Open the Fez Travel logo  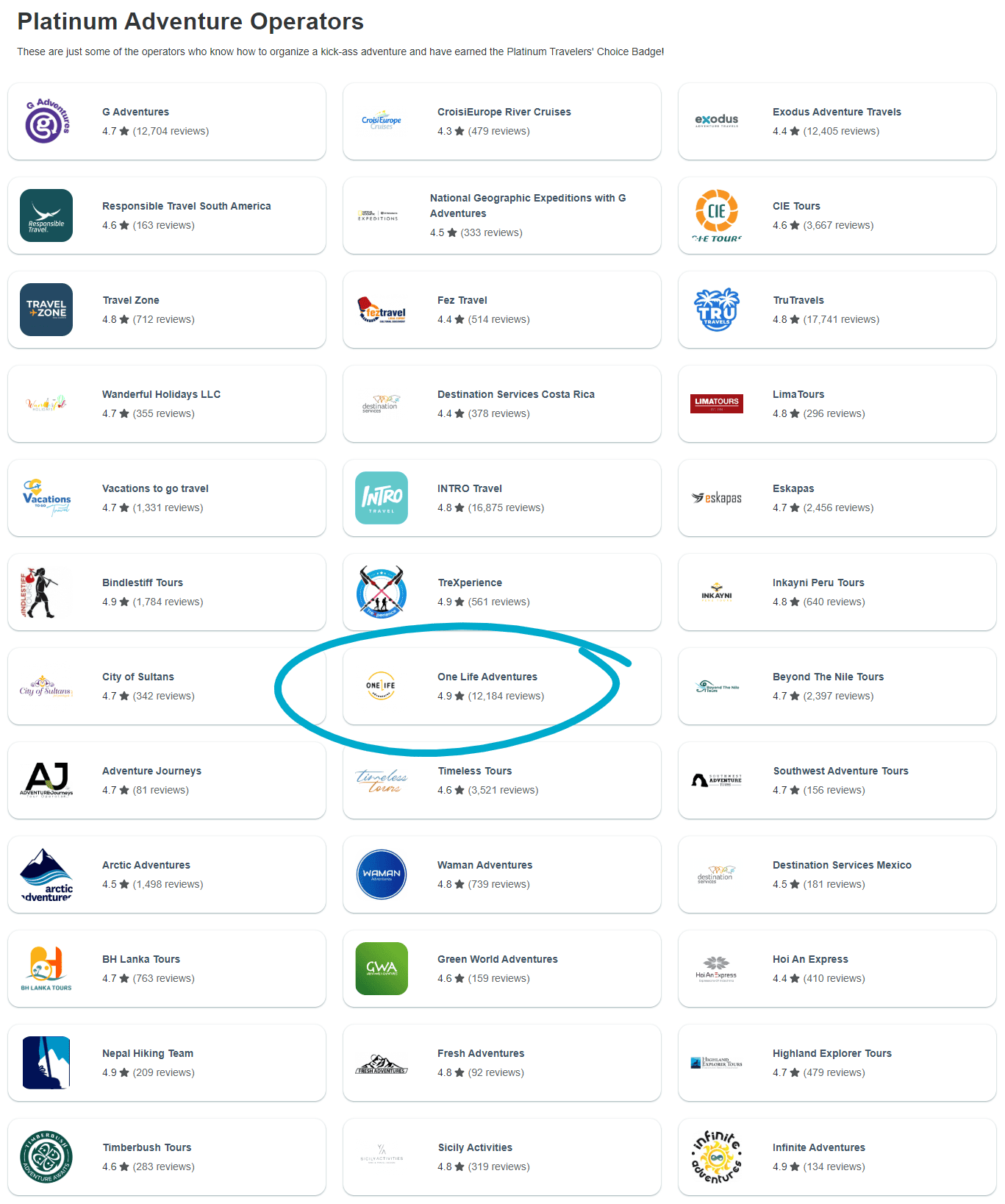click(382, 310)
